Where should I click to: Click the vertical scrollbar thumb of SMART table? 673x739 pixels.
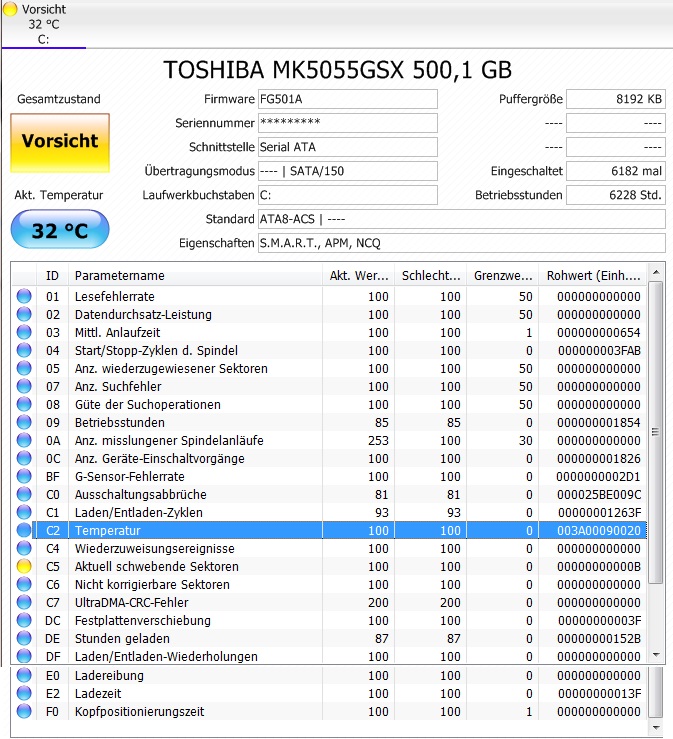pos(656,432)
